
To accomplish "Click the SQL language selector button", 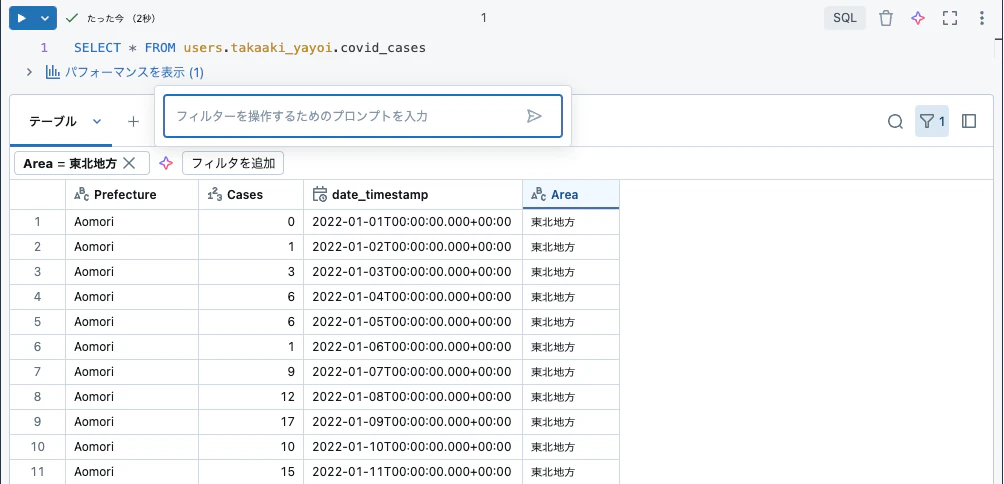I will 845,18.
